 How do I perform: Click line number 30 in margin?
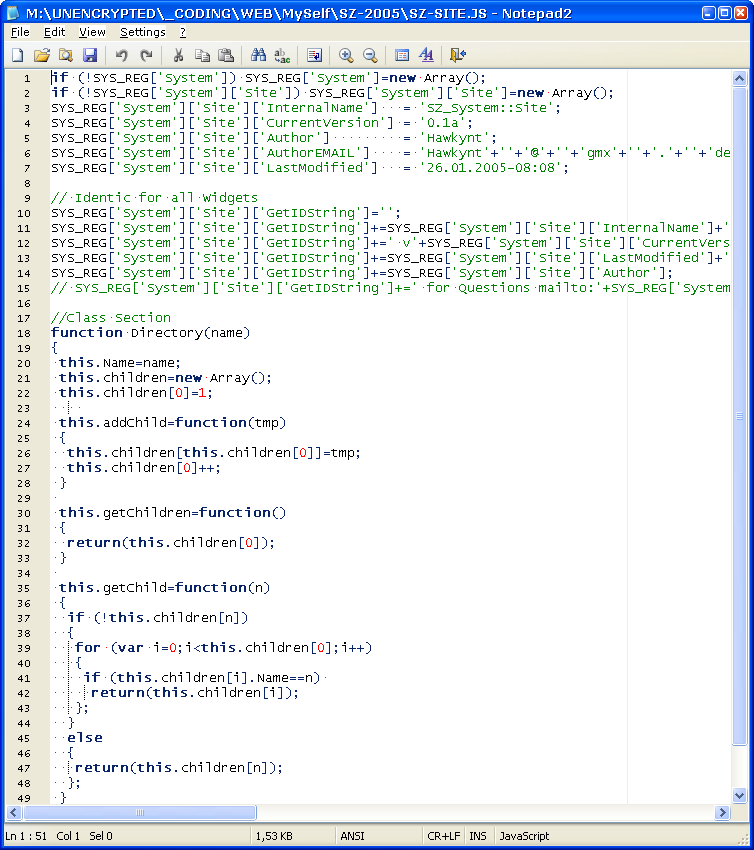coord(24,513)
